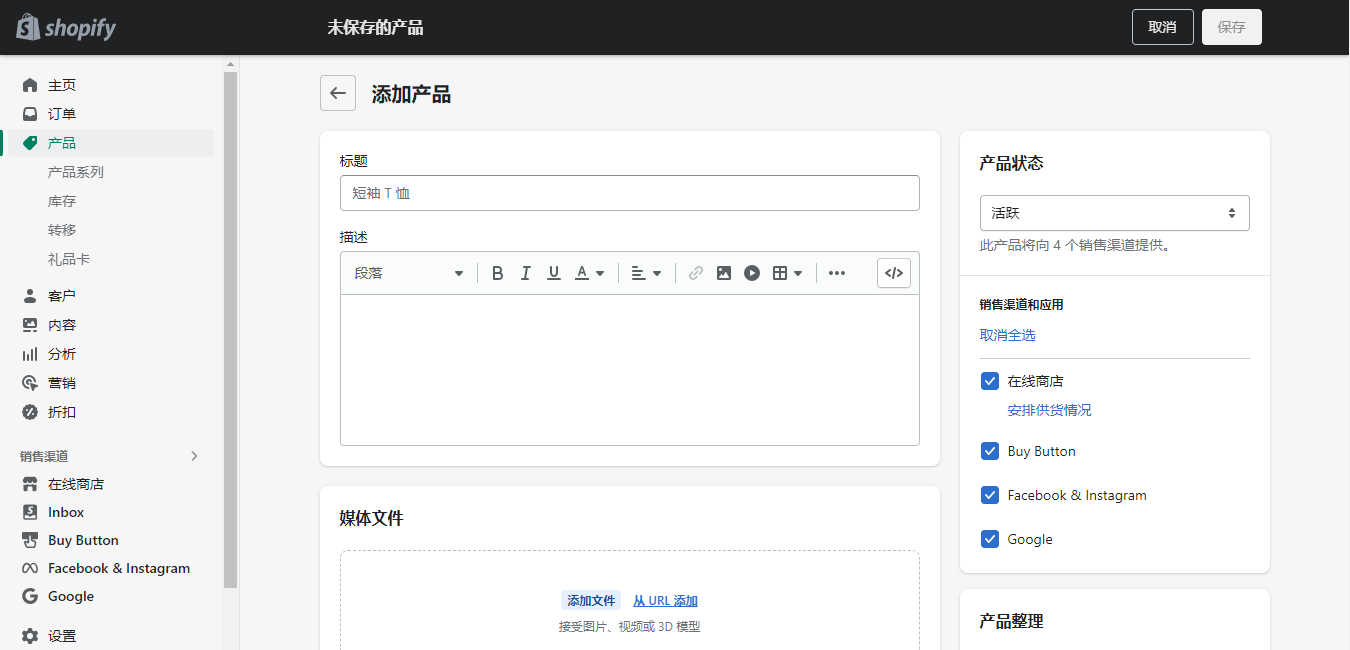The height and width of the screenshot is (650, 1350).
Task: Apply Underline formatting in editor
Action: pos(554,273)
